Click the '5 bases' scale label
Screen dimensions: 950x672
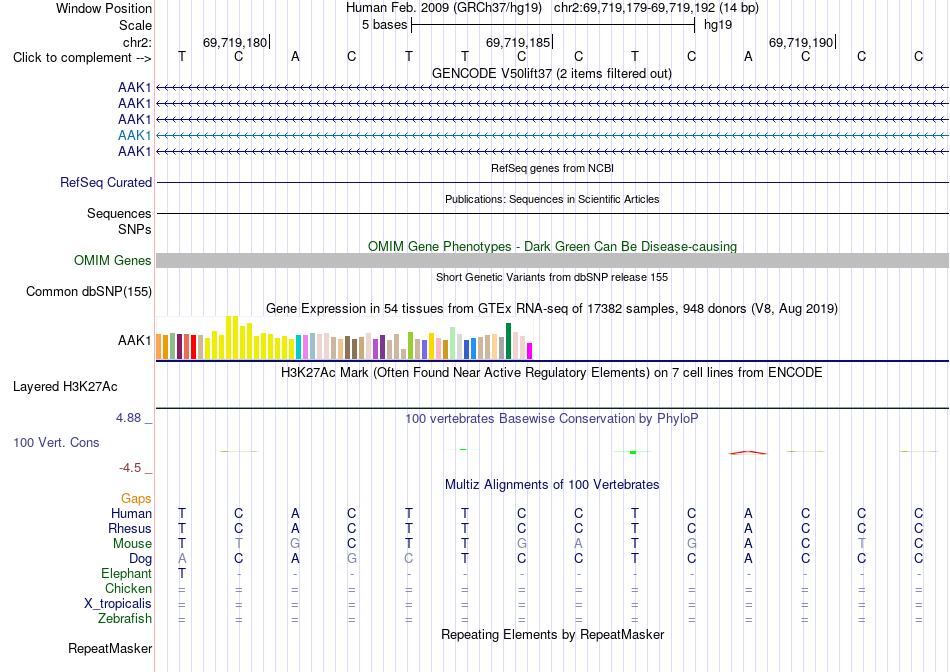coord(385,25)
